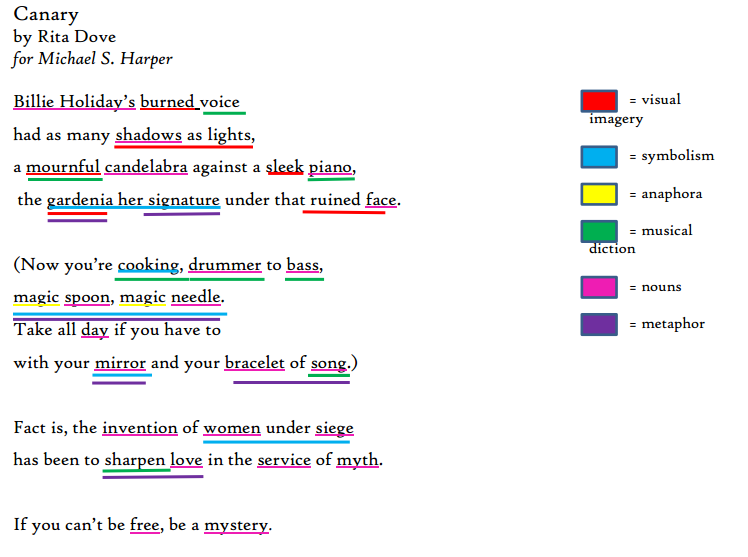Click the word "spoon"
Viewport: 748px width, 557px height.
point(87,298)
